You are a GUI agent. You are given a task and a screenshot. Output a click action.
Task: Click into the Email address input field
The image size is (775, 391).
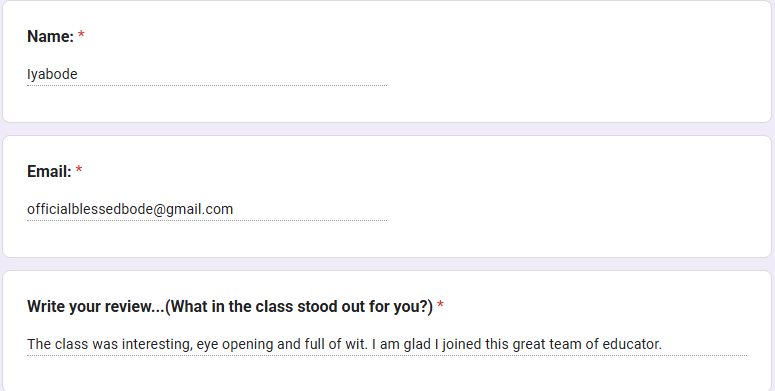pyautogui.click(x=207, y=209)
